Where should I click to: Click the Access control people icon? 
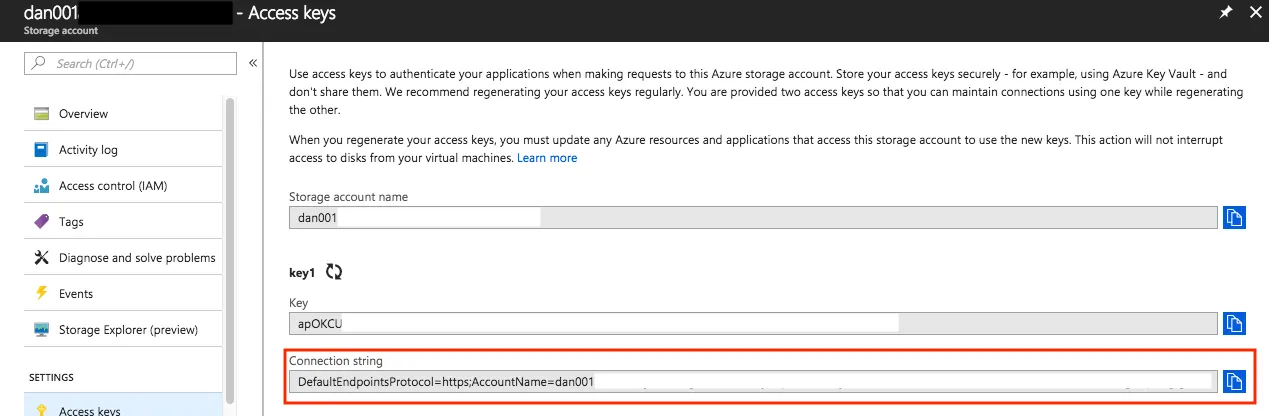(42, 186)
